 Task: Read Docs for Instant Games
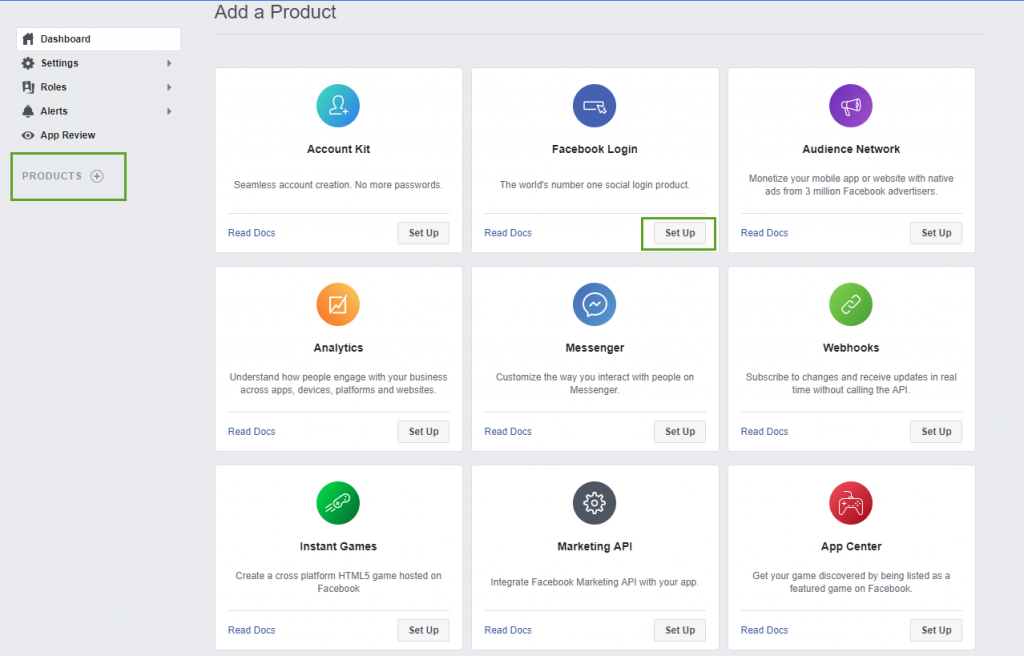click(251, 630)
